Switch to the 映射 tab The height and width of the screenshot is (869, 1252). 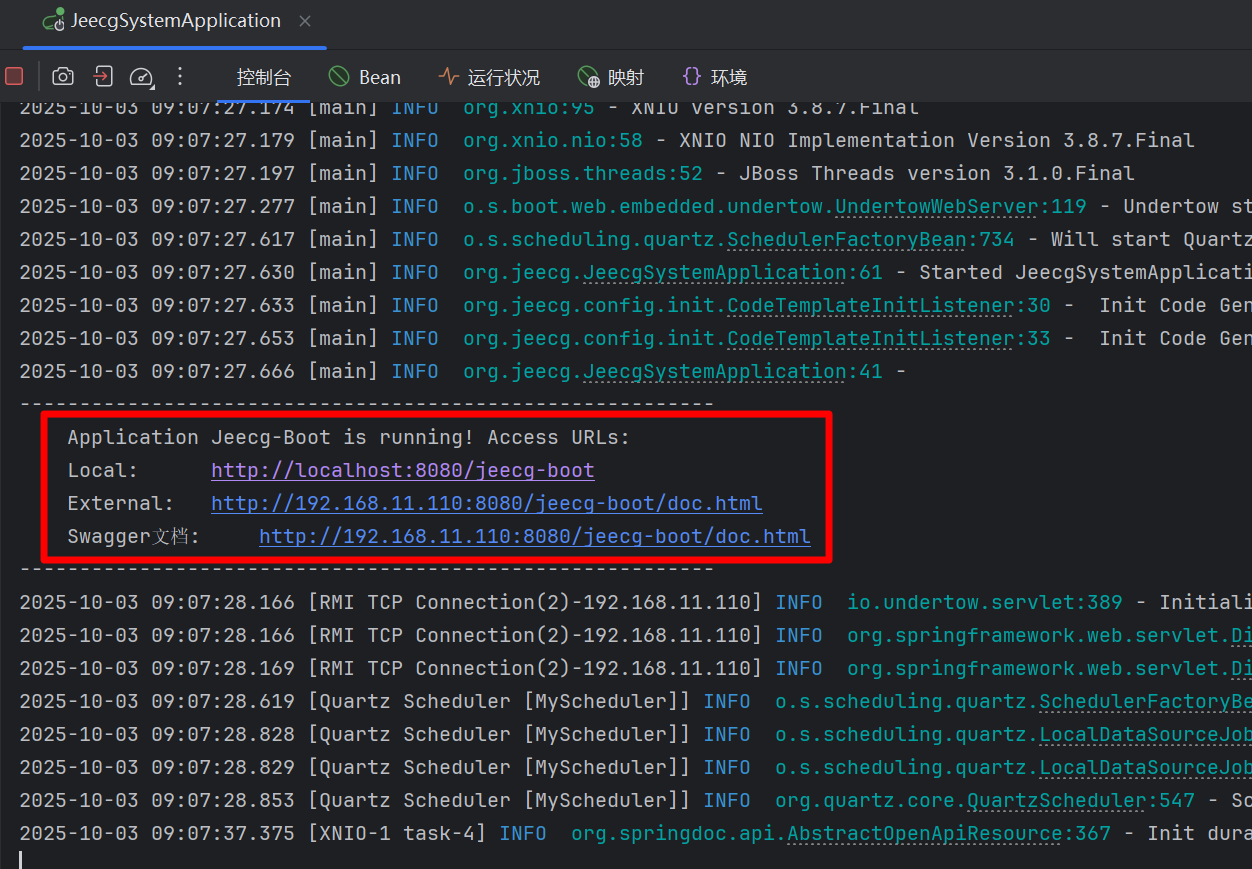(x=611, y=77)
